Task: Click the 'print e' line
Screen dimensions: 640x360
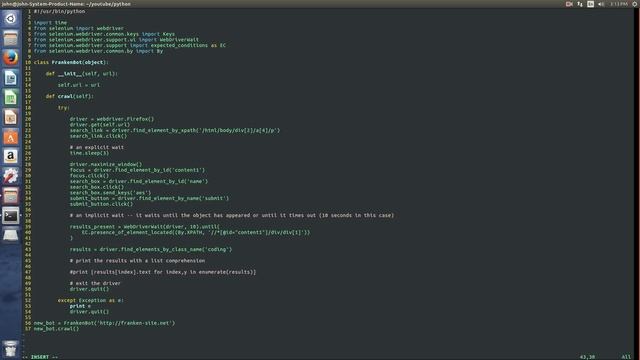Action: (80, 306)
